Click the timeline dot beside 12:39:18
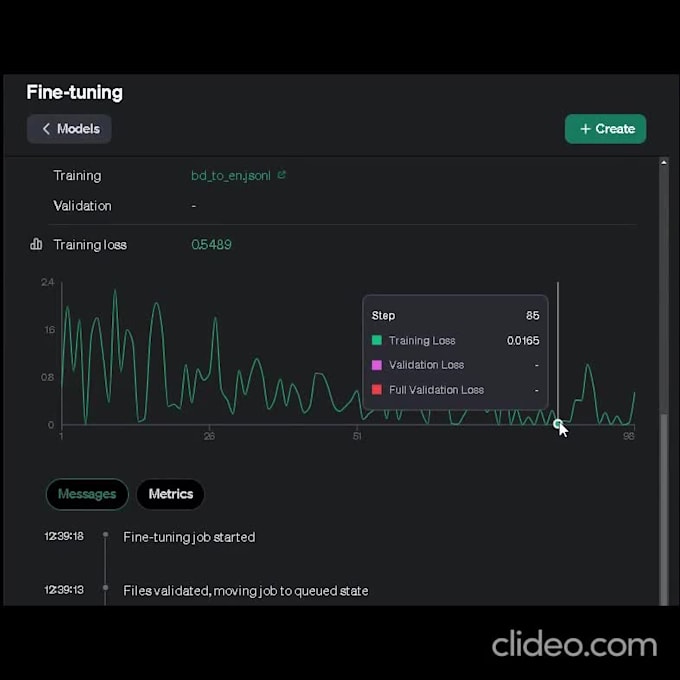This screenshot has height=680, width=680. (x=105, y=535)
